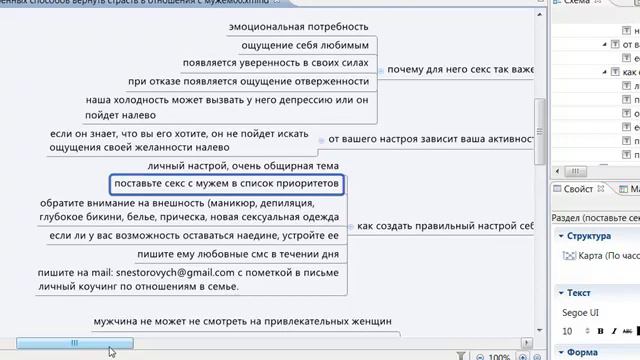The image size is (640, 360).
Task: Click the T icon of outline row 'от в'
Action: (x=615, y=44)
